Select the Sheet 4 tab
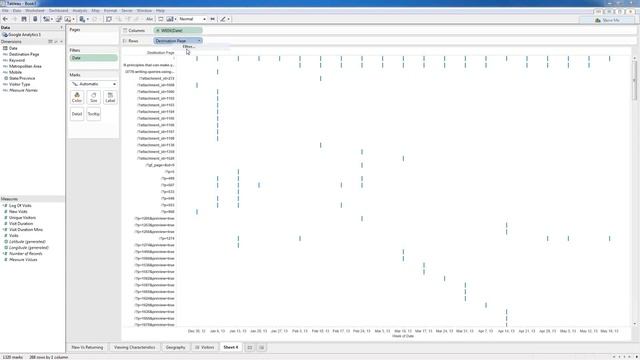640x360 pixels. (x=231, y=347)
